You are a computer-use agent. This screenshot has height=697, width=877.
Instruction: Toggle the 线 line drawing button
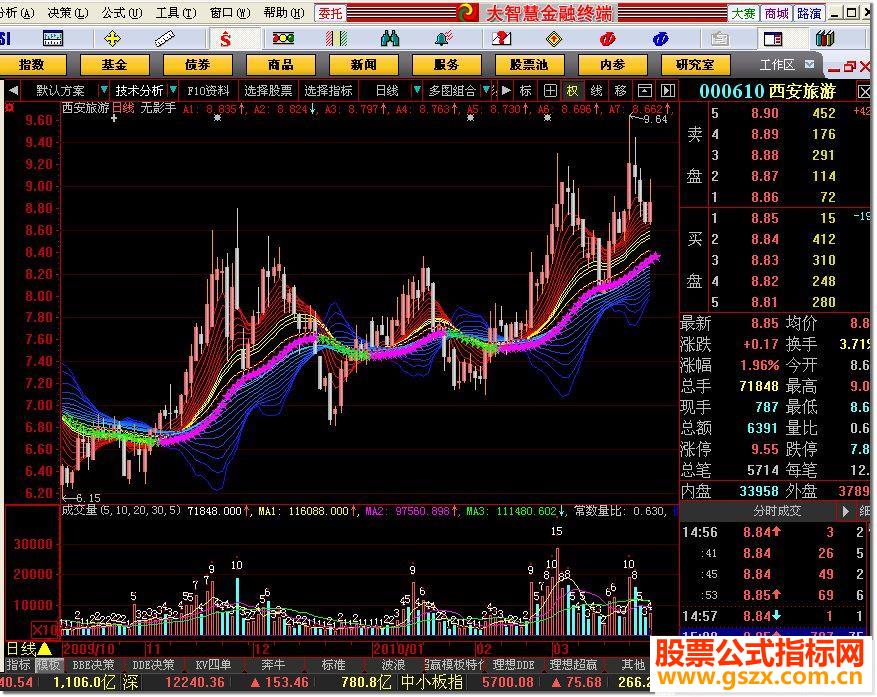click(x=597, y=90)
